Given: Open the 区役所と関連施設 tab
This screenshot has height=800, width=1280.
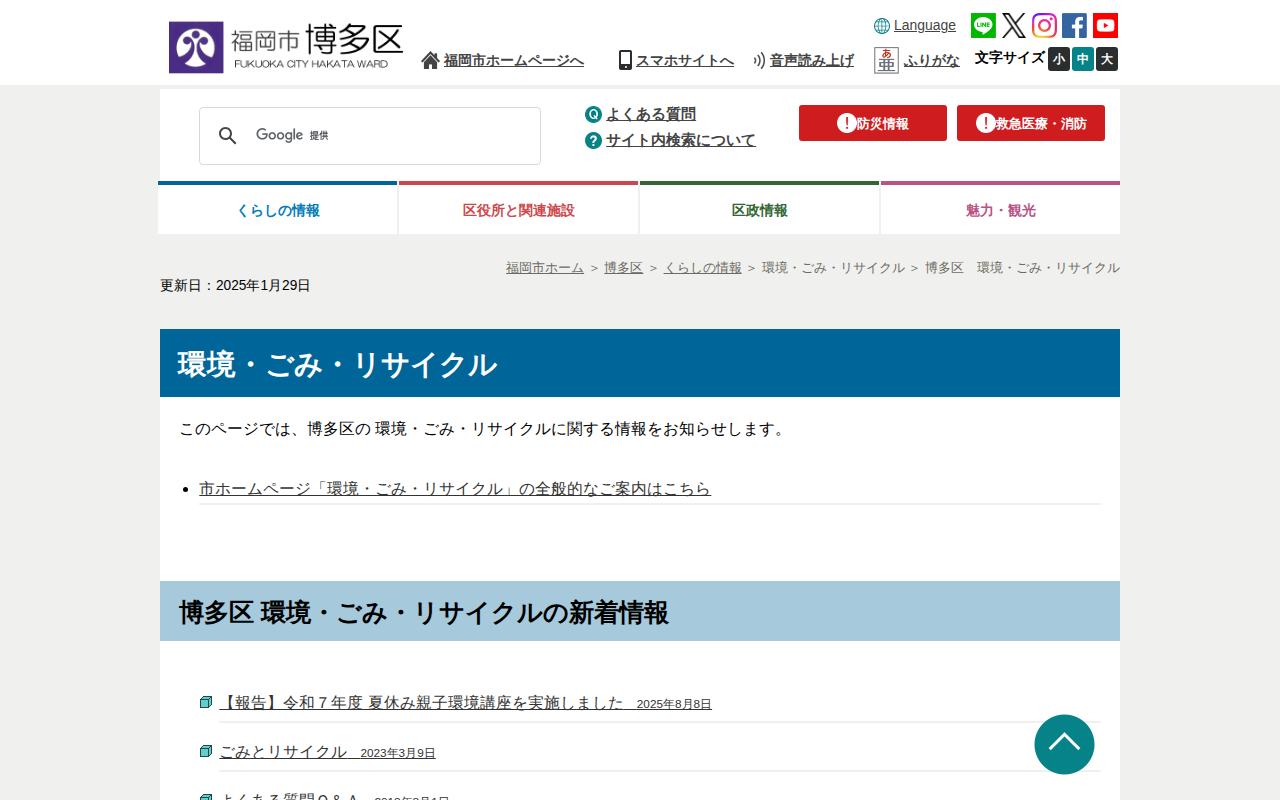Looking at the screenshot, I should [519, 208].
